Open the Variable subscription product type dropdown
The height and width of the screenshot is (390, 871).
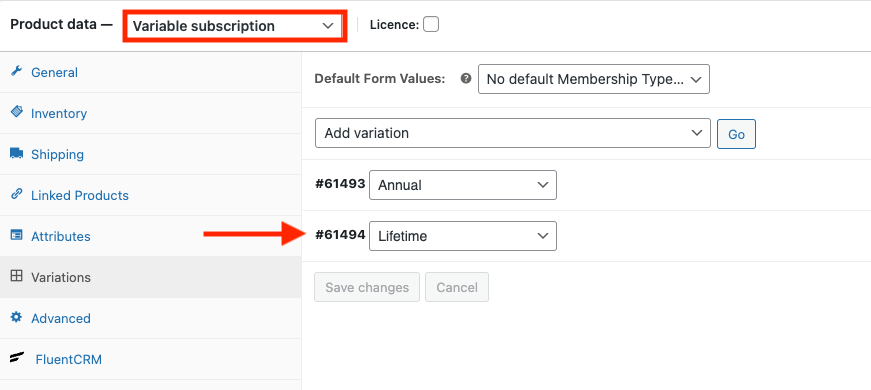(234, 26)
